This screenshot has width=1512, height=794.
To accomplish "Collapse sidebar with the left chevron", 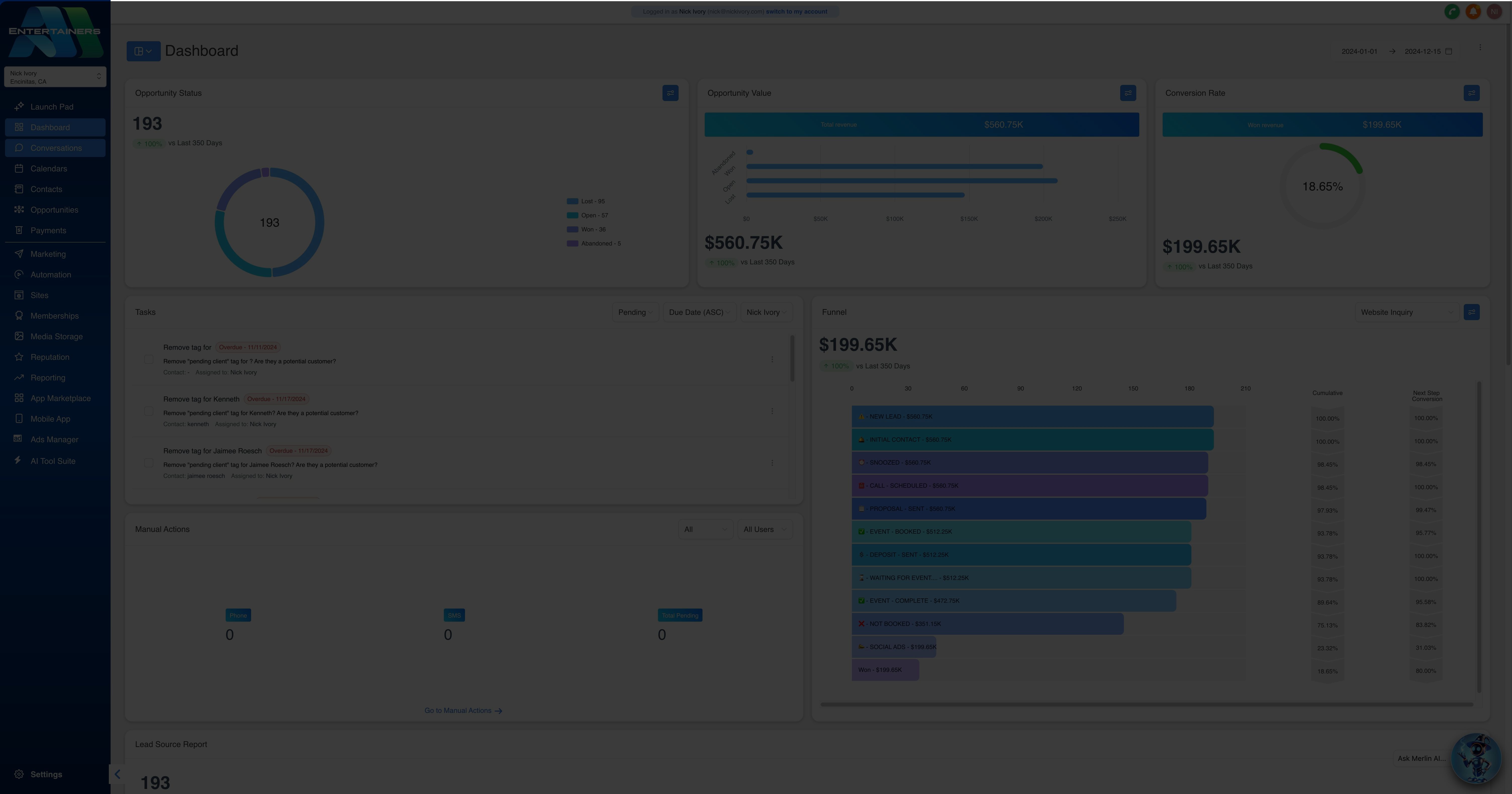I will [117, 774].
